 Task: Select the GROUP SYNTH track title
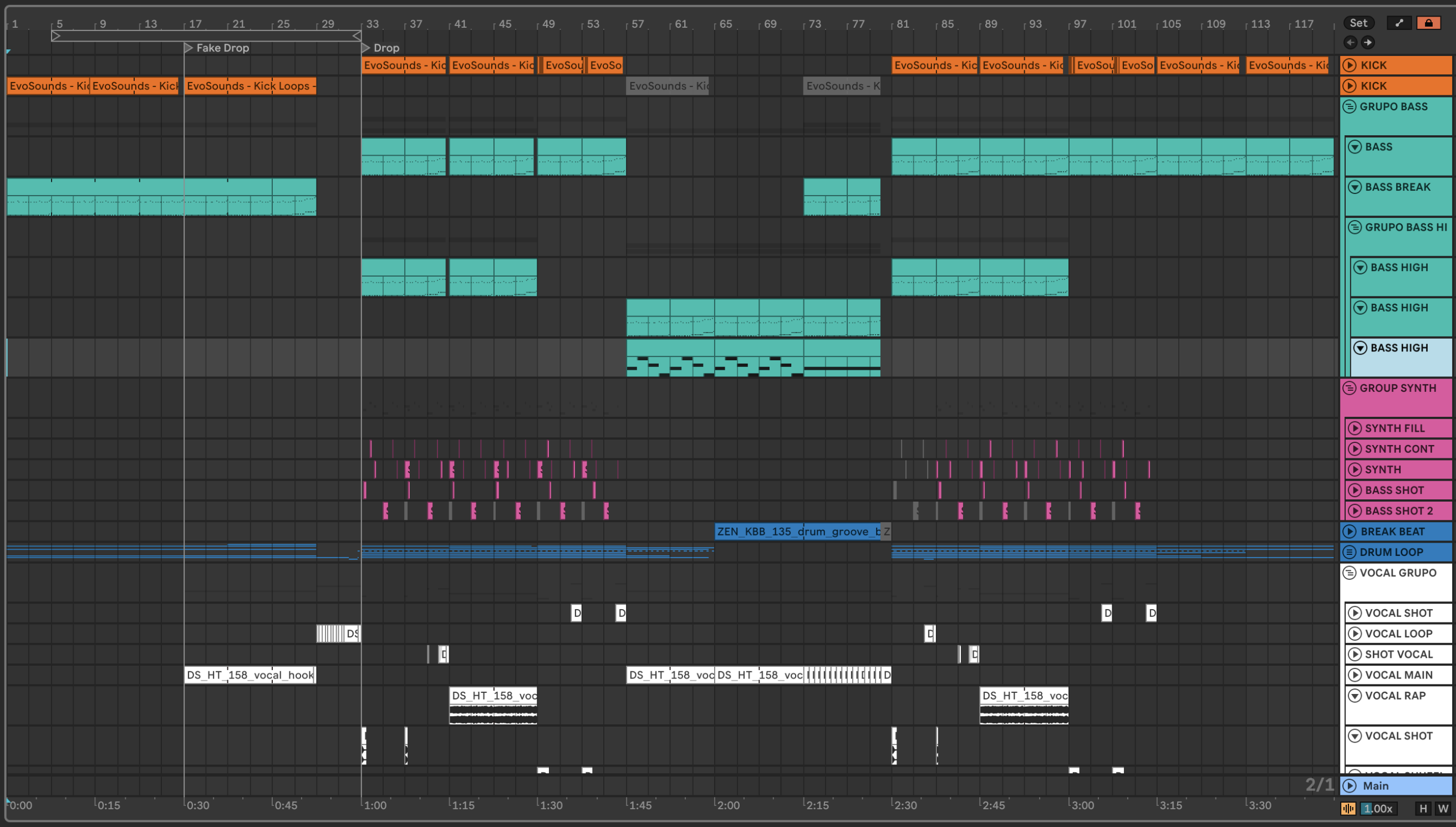[x=1397, y=388]
